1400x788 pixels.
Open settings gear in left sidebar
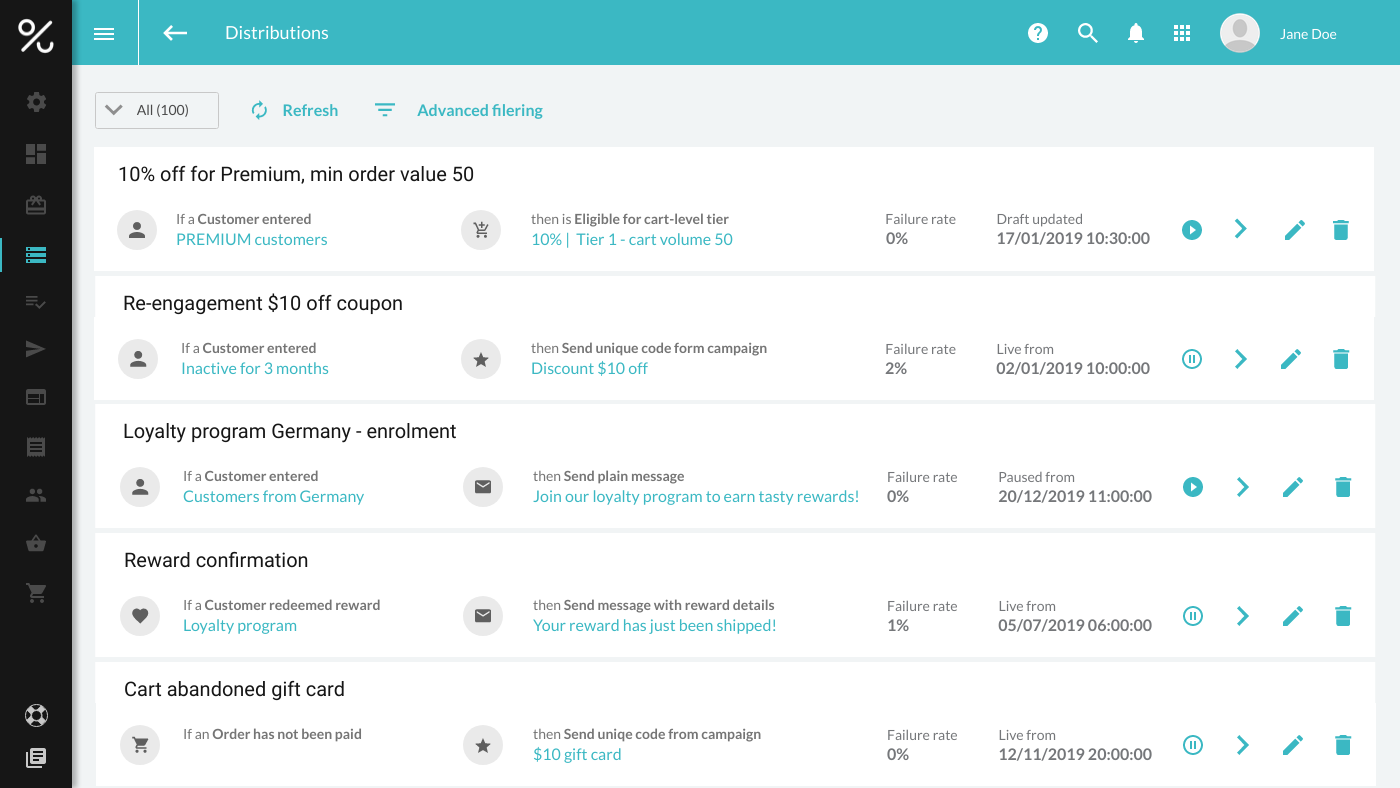tap(36, 102)
